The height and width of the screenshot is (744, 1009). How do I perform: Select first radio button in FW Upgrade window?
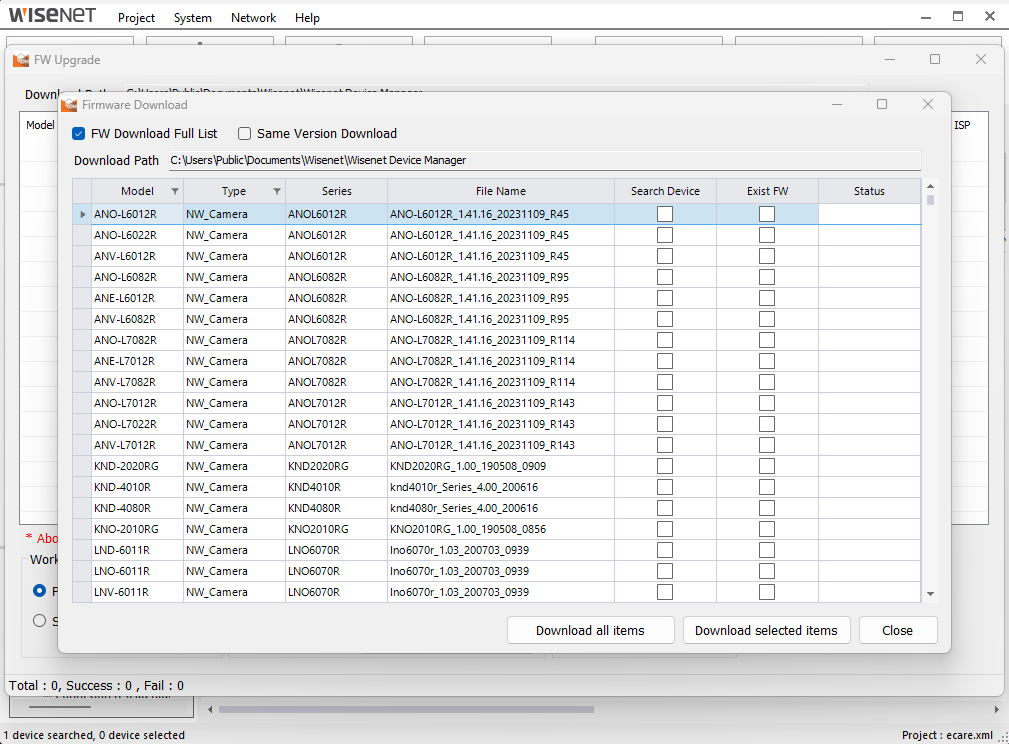click(39, 590)
